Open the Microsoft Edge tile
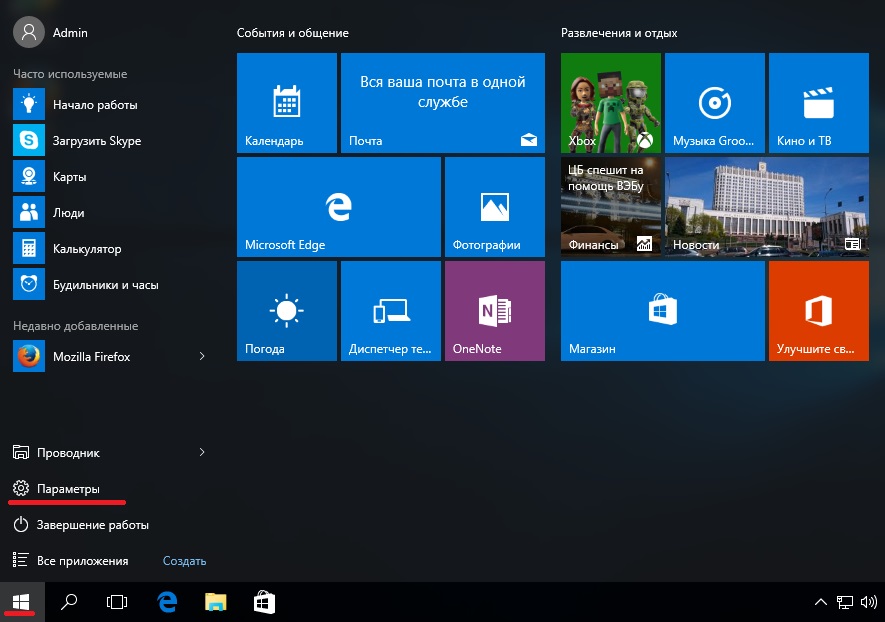The width and height of the screenshot is (885, 622). (x=338, y=206)
